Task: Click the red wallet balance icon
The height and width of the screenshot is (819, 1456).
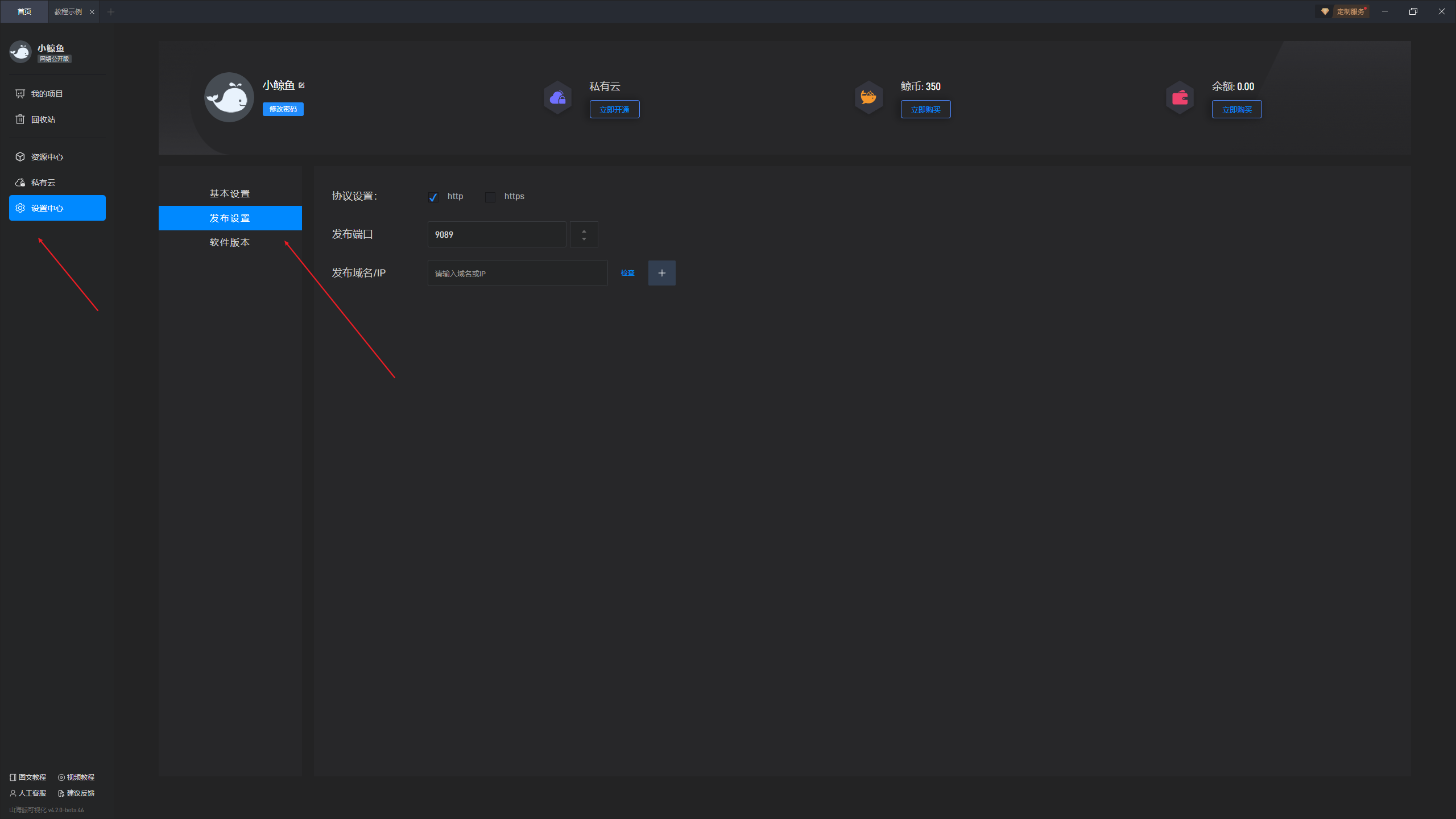Action: tap(1180, 98)
